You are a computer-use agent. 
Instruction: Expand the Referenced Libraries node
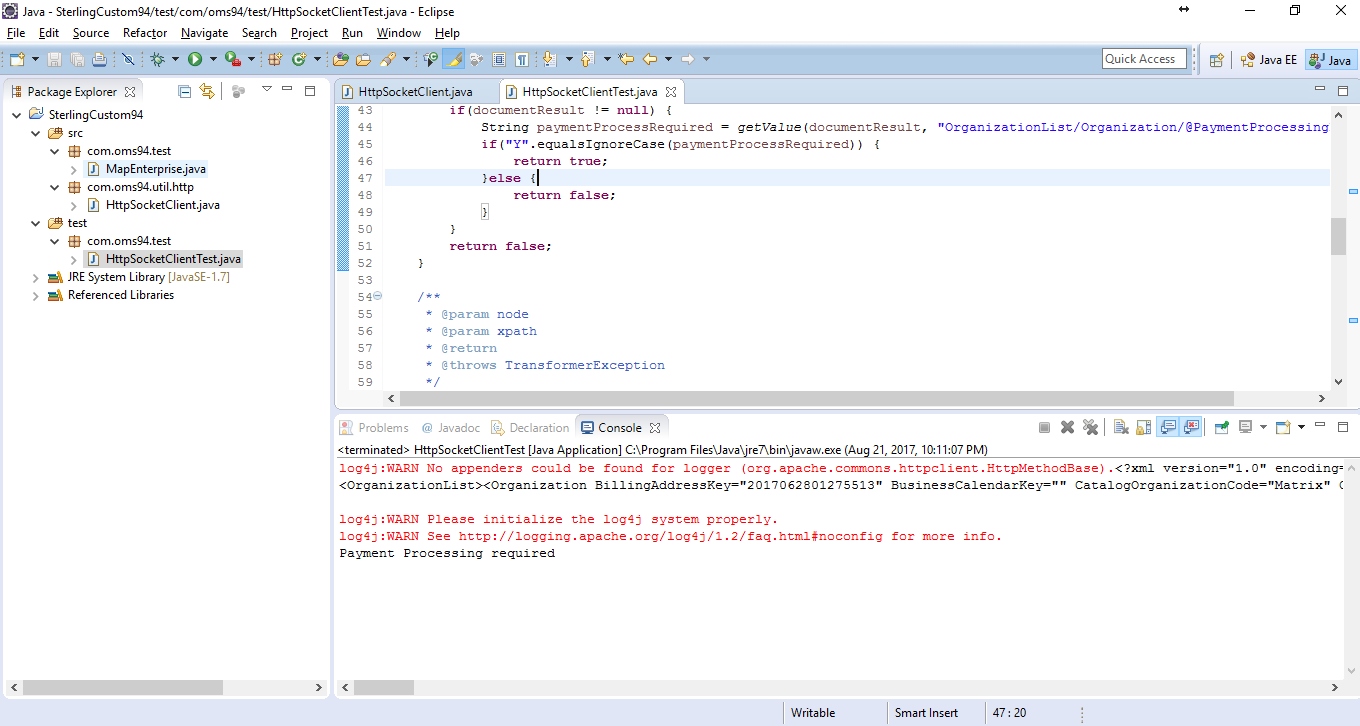click(35, 295)
